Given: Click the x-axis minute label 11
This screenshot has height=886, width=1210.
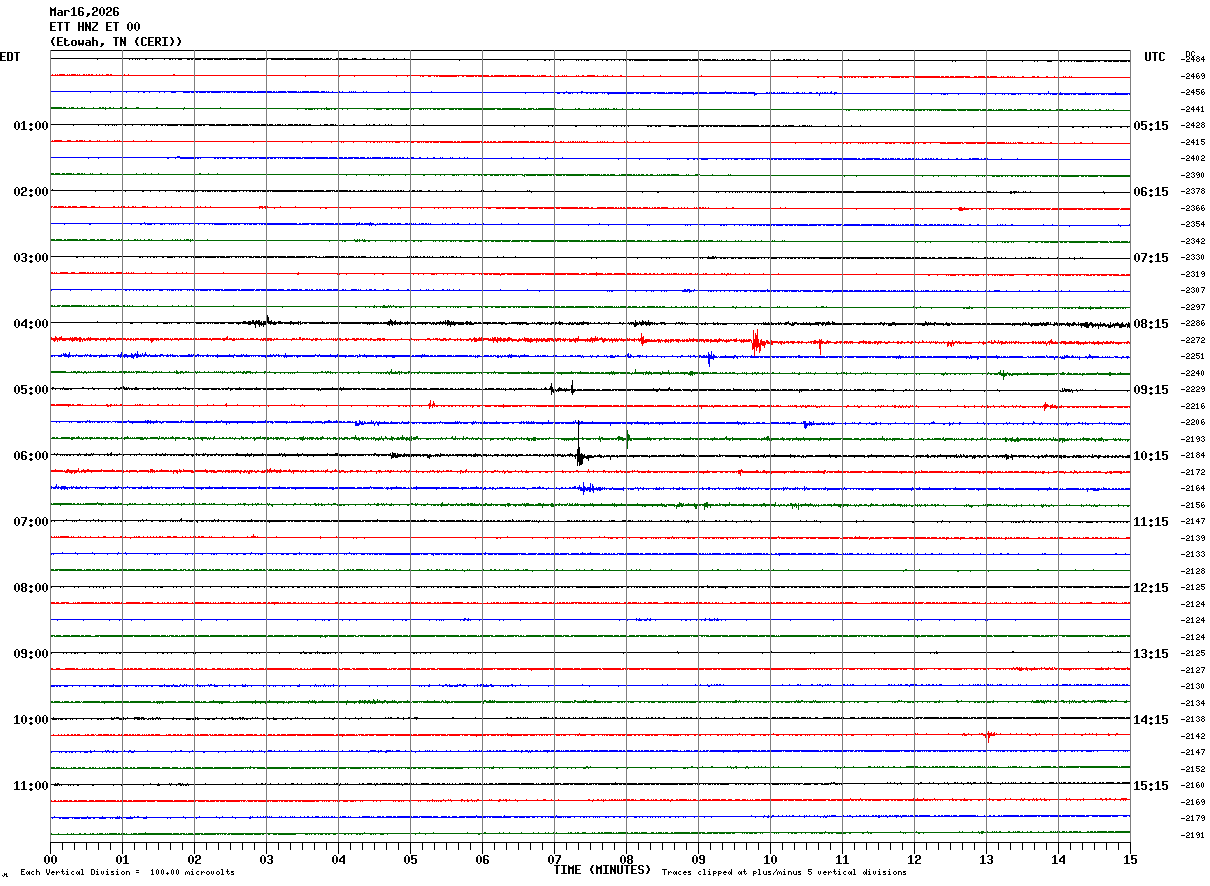Looking at the screenshot, I should point(842,859).
